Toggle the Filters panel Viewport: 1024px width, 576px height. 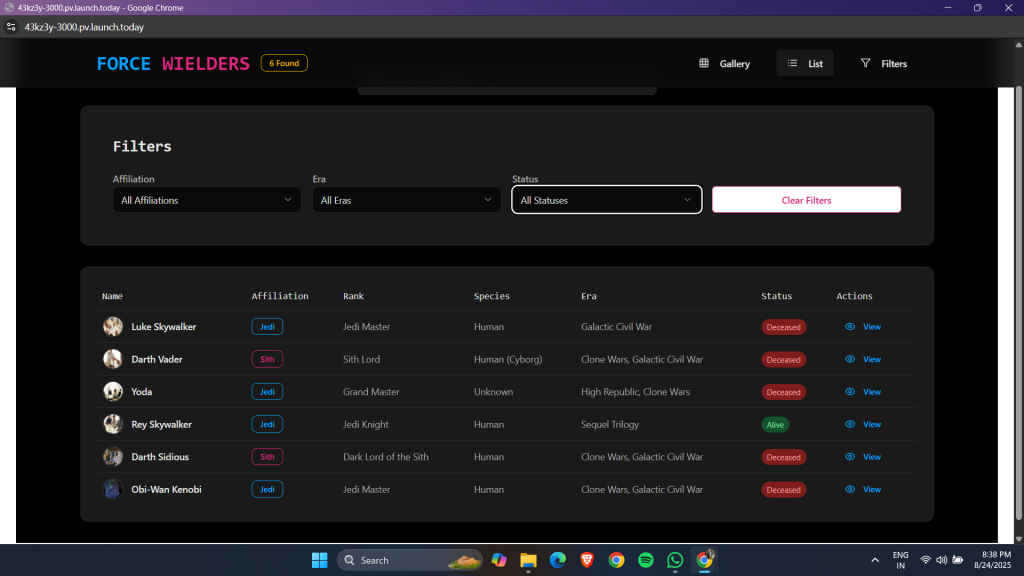click(x=883, y=64)
